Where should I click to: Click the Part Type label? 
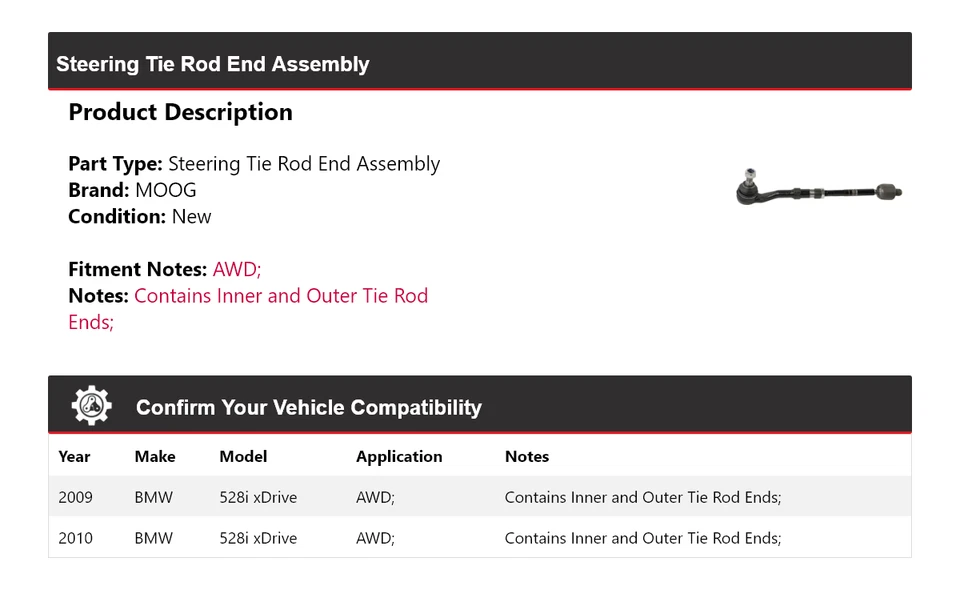click(115, 164)
